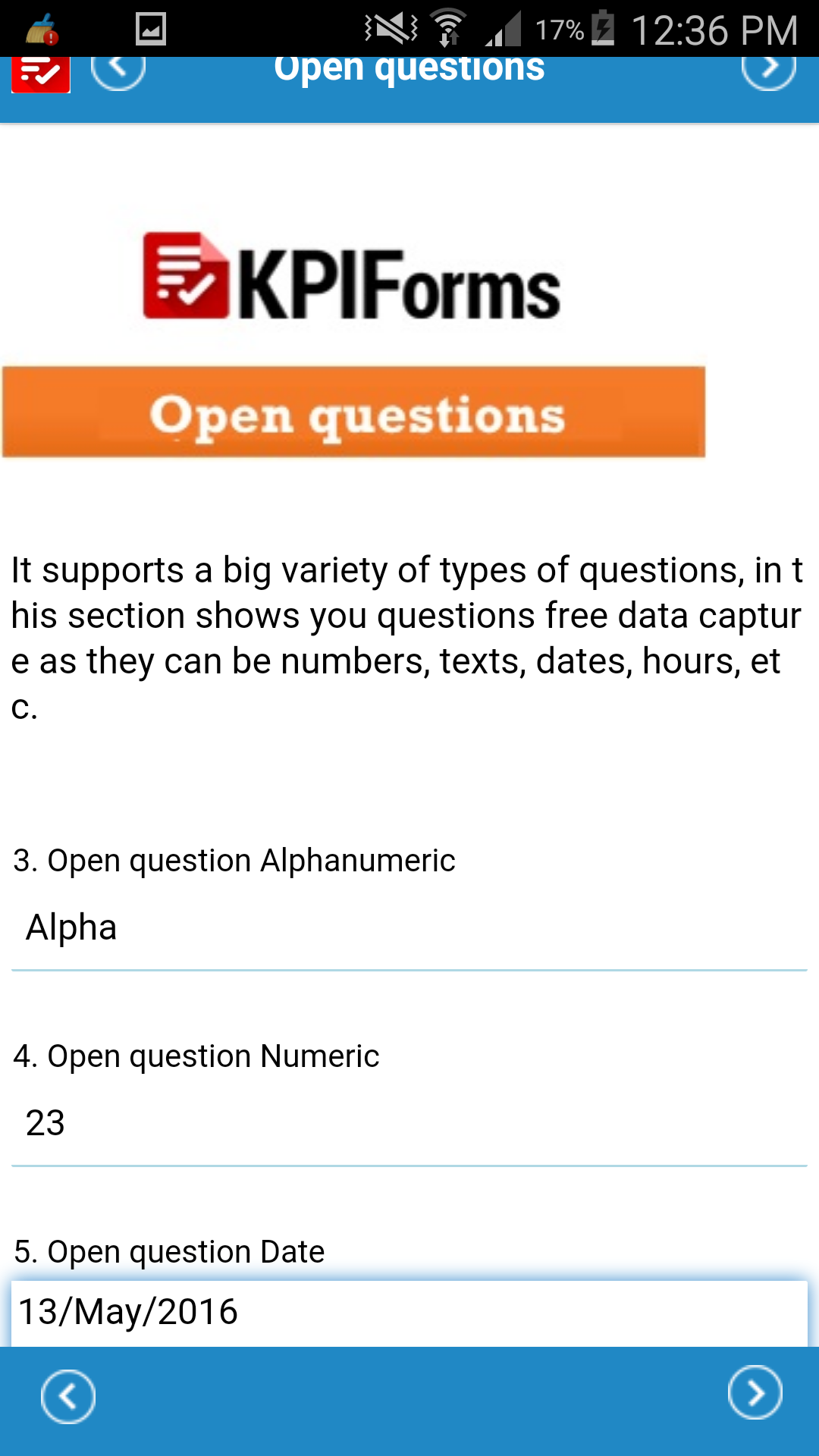Tap the KPIForms logo image
The image size is (819, 1456).
click(353, 276)
